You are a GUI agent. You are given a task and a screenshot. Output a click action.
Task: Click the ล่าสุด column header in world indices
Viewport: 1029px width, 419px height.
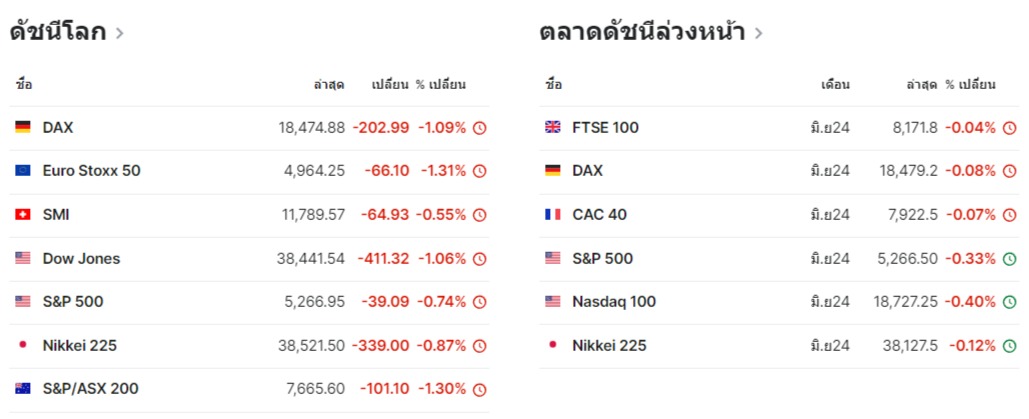click(x=329, y=85)
